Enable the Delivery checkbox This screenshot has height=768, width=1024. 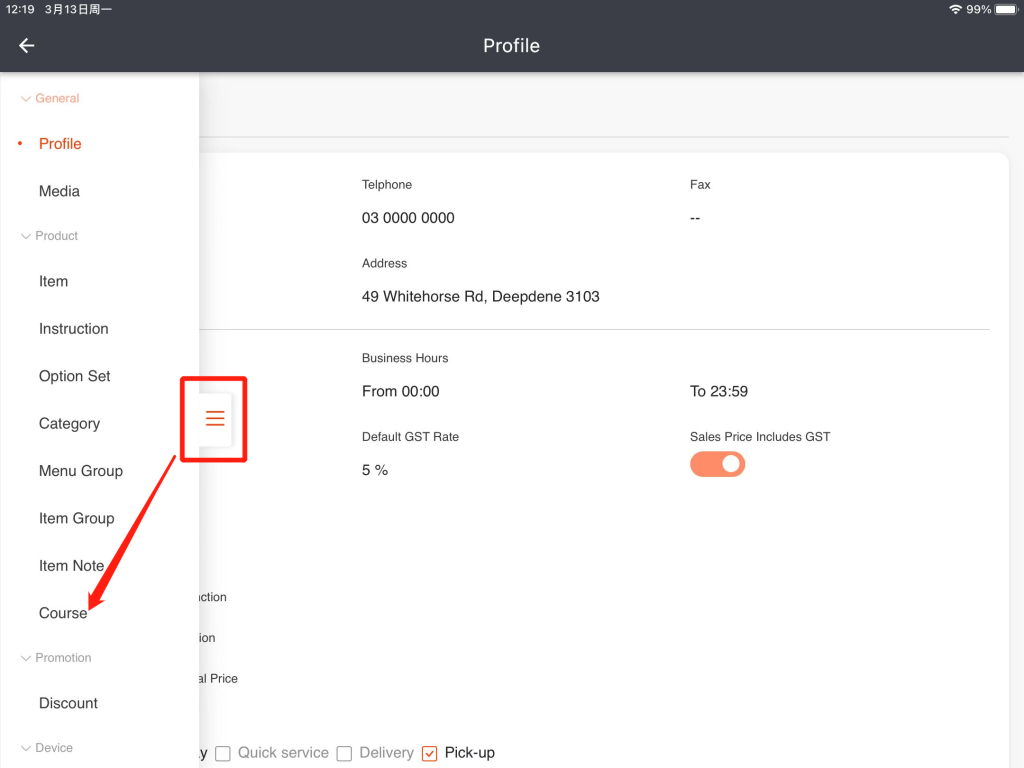[x=344, y=753]
